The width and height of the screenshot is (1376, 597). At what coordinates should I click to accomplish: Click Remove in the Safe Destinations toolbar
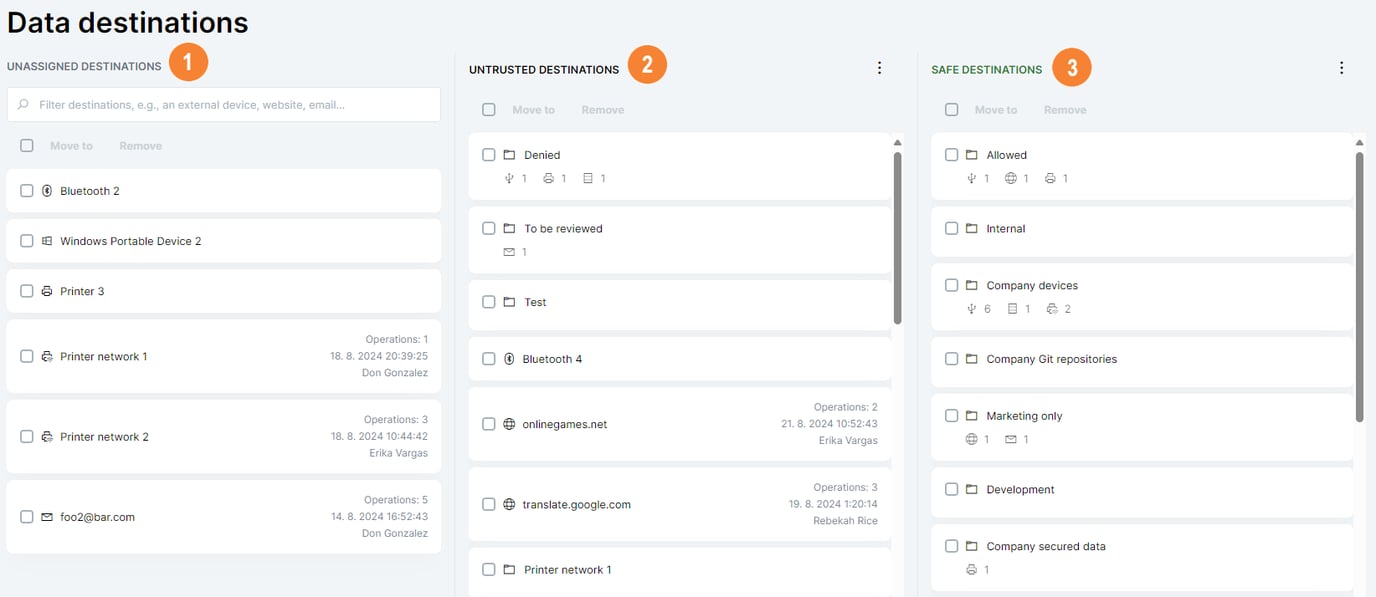coord(1065,110)
